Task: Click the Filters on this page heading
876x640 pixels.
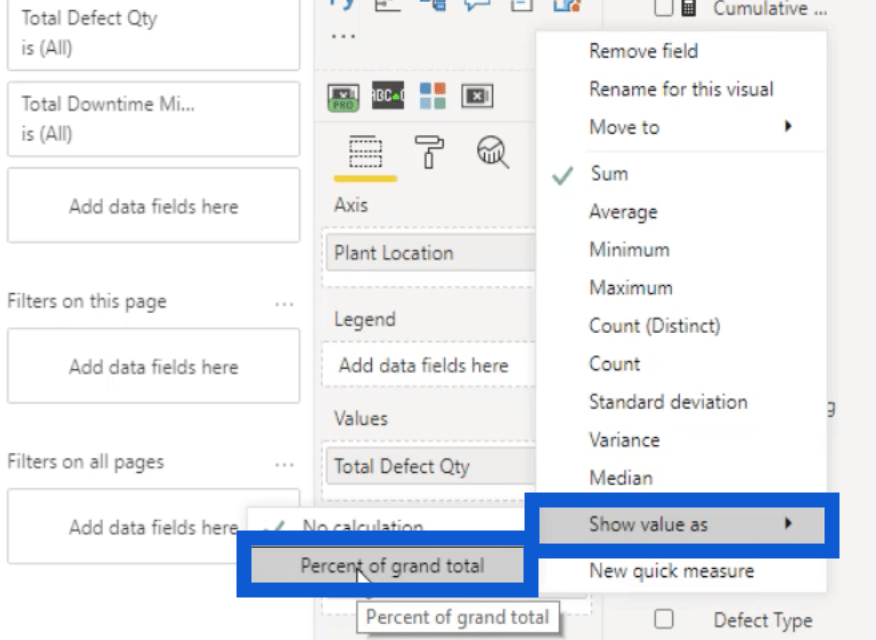Action: tap(87, 302)
